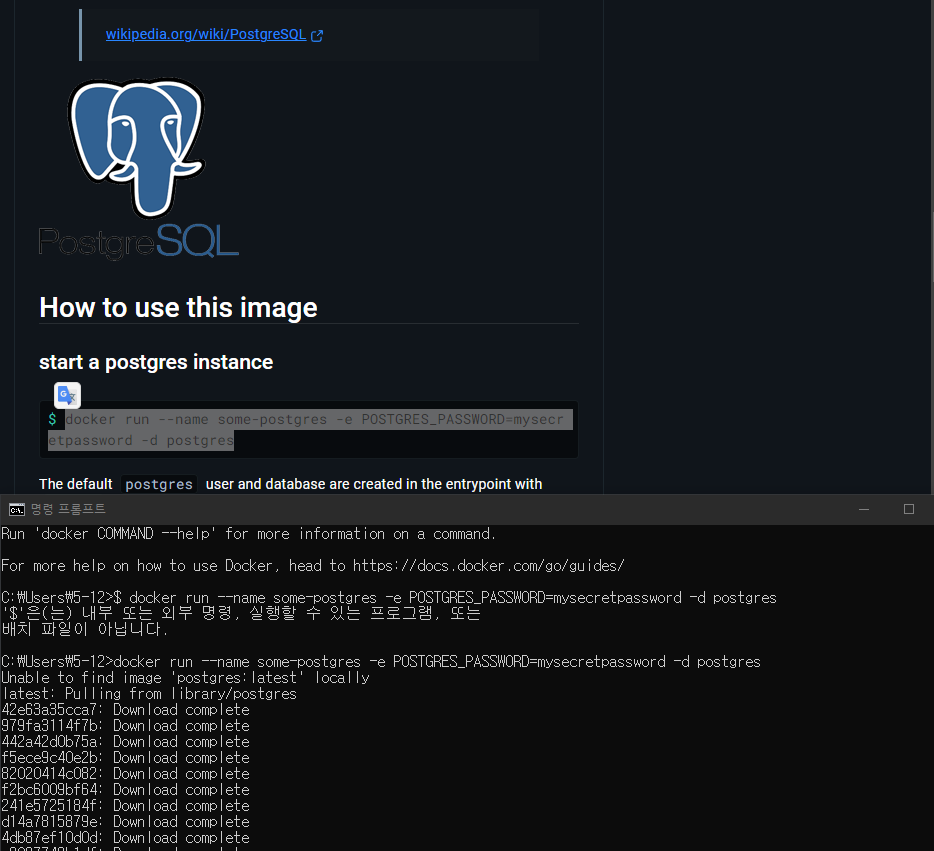The height and width of the screenshot is (851, 934).
Task: Click the 'start a postgres instance' subheading
Action: tap(156, 362)
